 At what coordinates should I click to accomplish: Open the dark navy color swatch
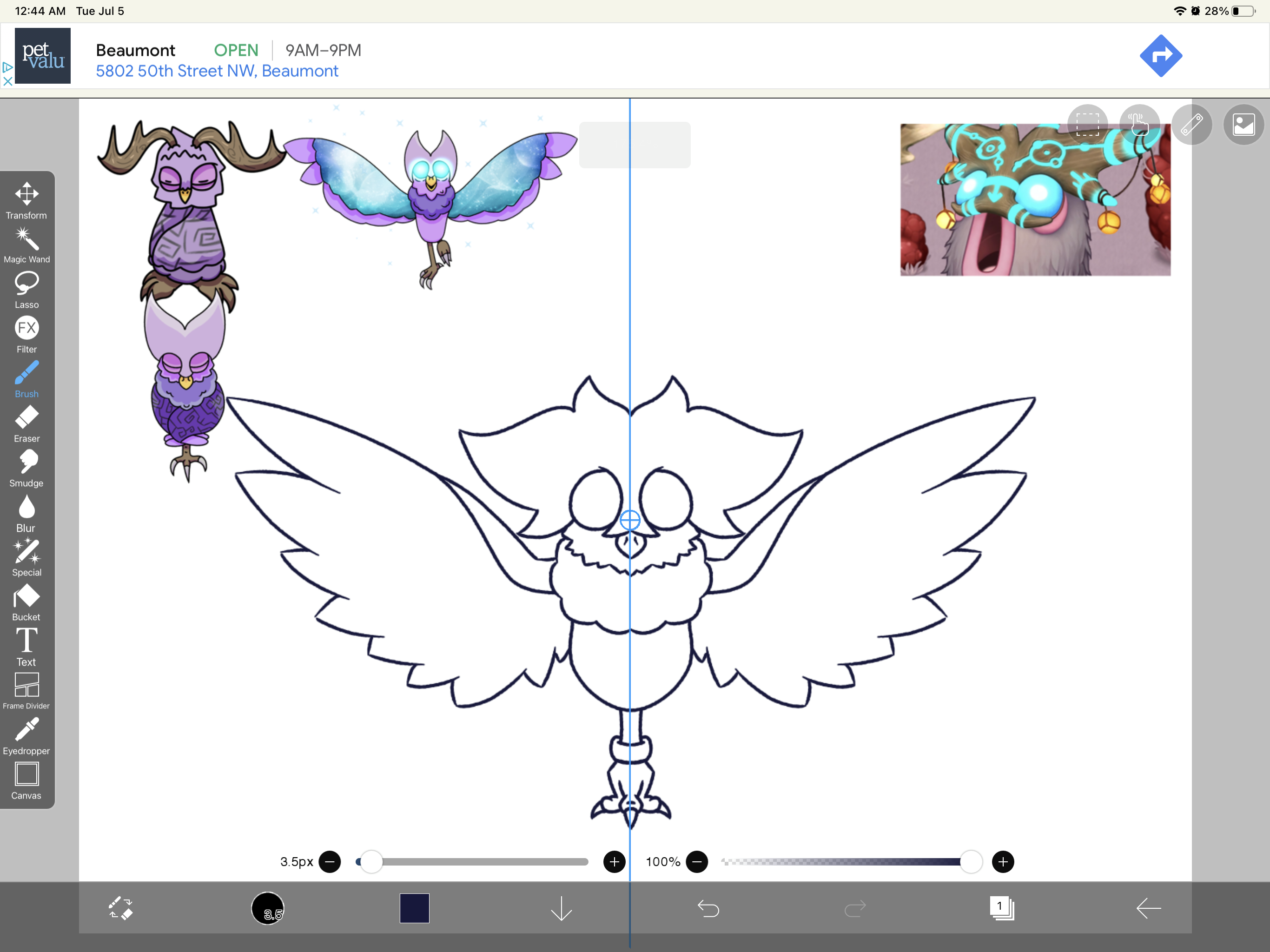coord(415,908)
